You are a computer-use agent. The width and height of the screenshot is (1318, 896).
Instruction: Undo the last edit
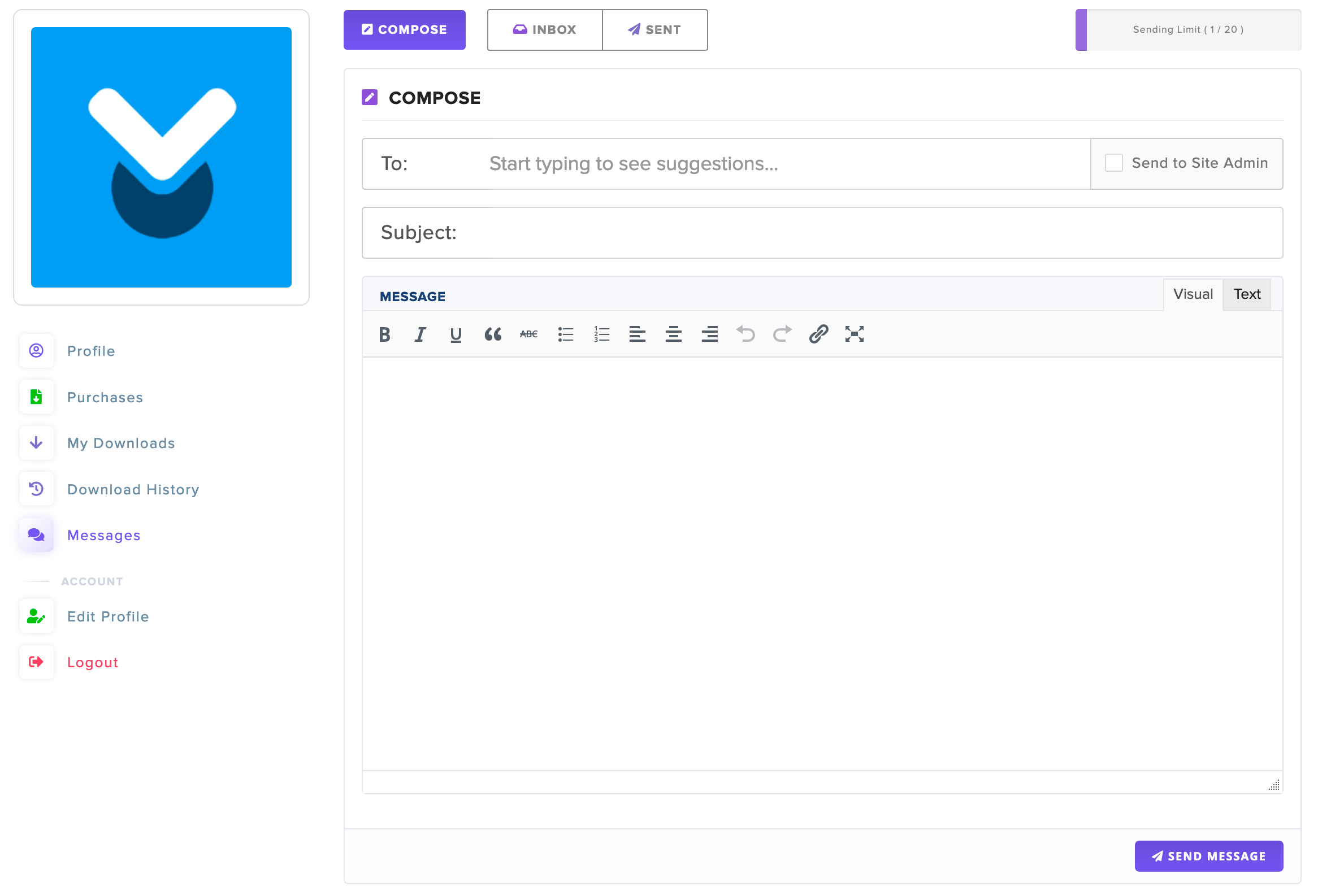pyautogui.click(x=745, y=334)
